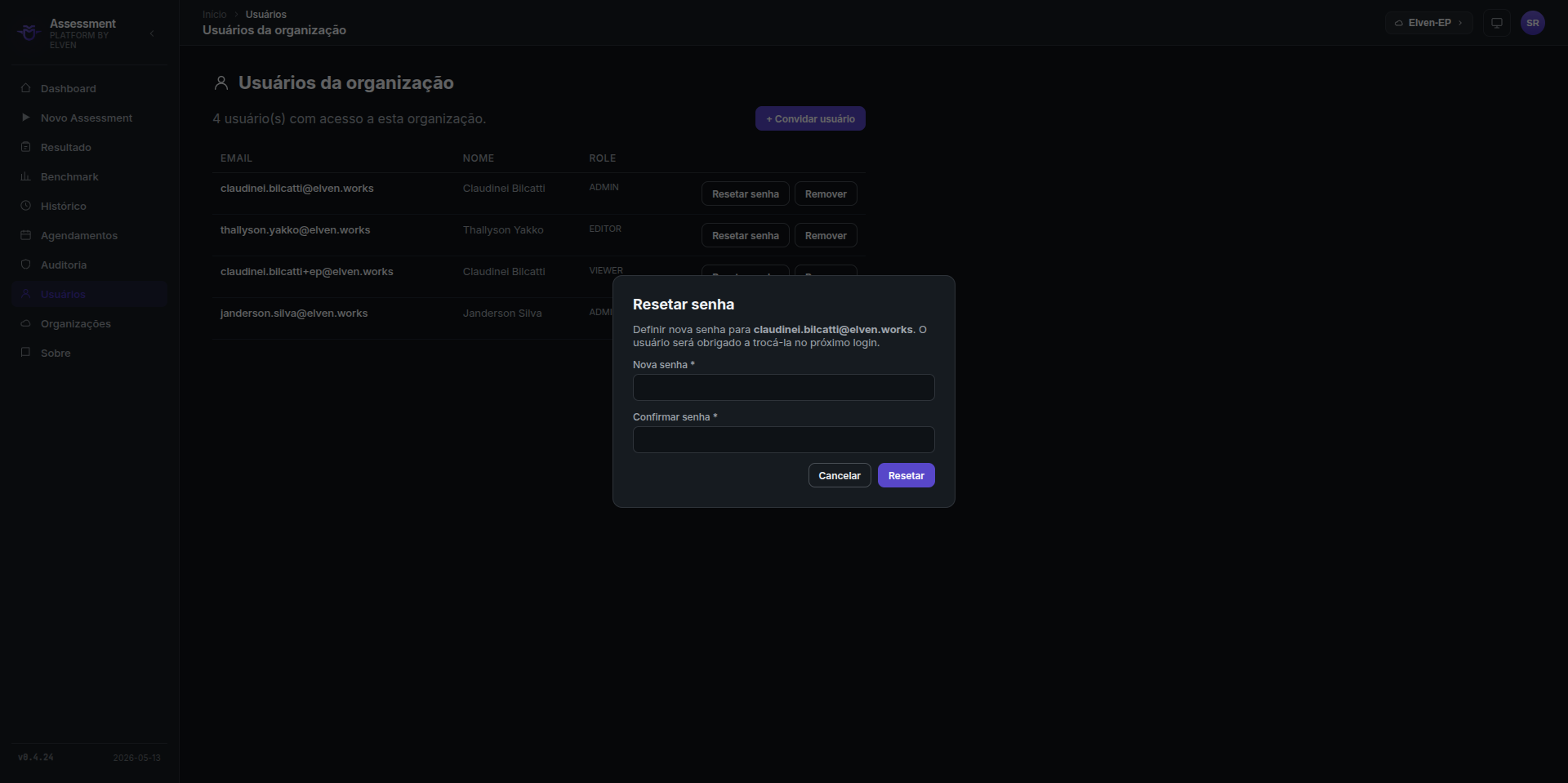The height and width of the screenshot is (783, 1568).
Task: Collapse the sidebar with chevron arrow
Action: click(x=152, y=33)
